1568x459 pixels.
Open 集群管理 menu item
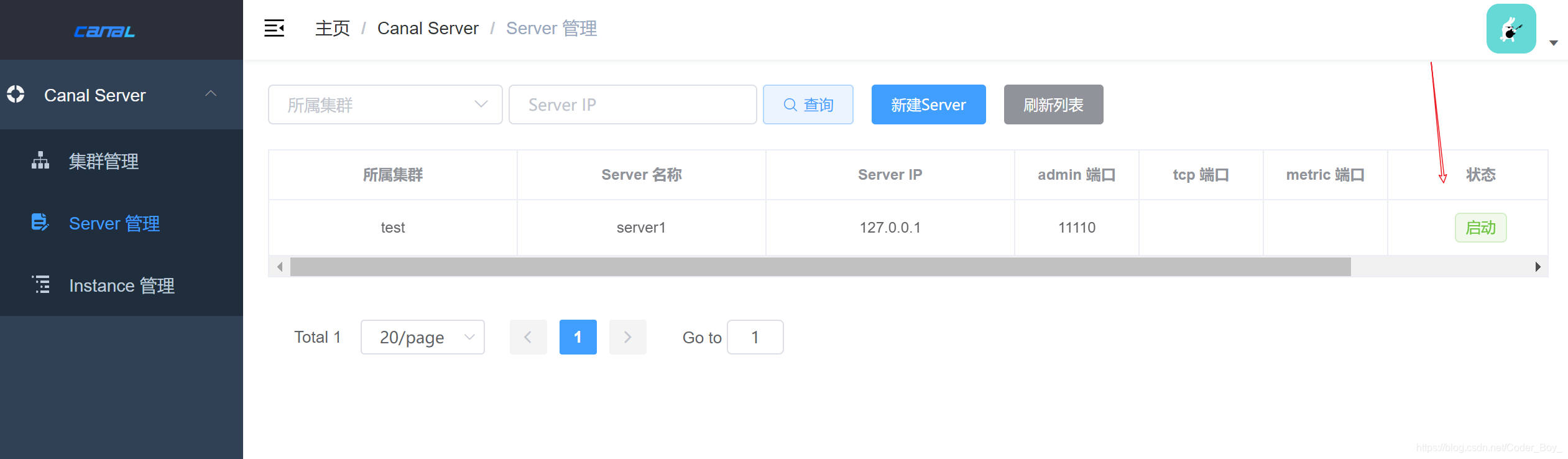[121, 160]
